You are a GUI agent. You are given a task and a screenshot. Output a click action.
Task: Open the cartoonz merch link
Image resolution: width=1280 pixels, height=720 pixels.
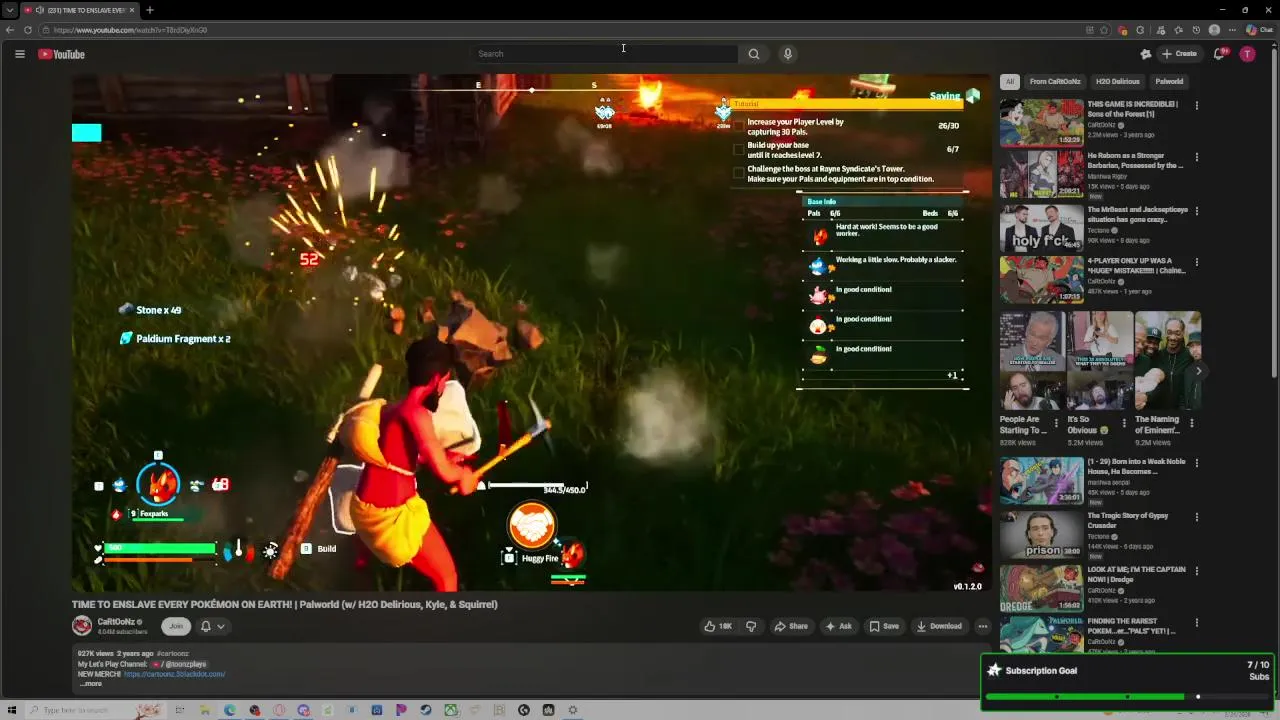pyautogui.click(x=175, y=674)
